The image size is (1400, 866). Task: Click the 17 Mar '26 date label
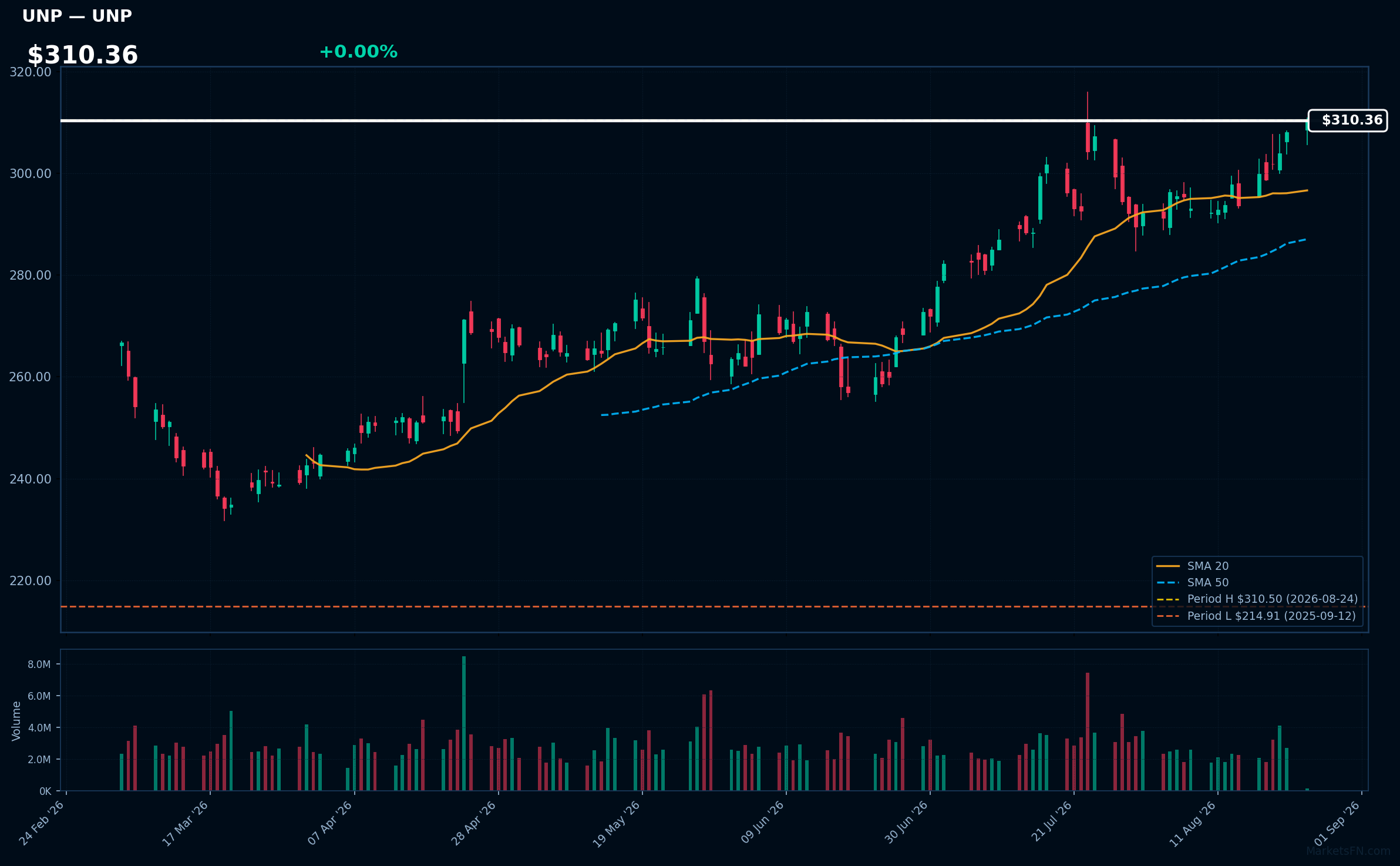(x=186, y=824)
